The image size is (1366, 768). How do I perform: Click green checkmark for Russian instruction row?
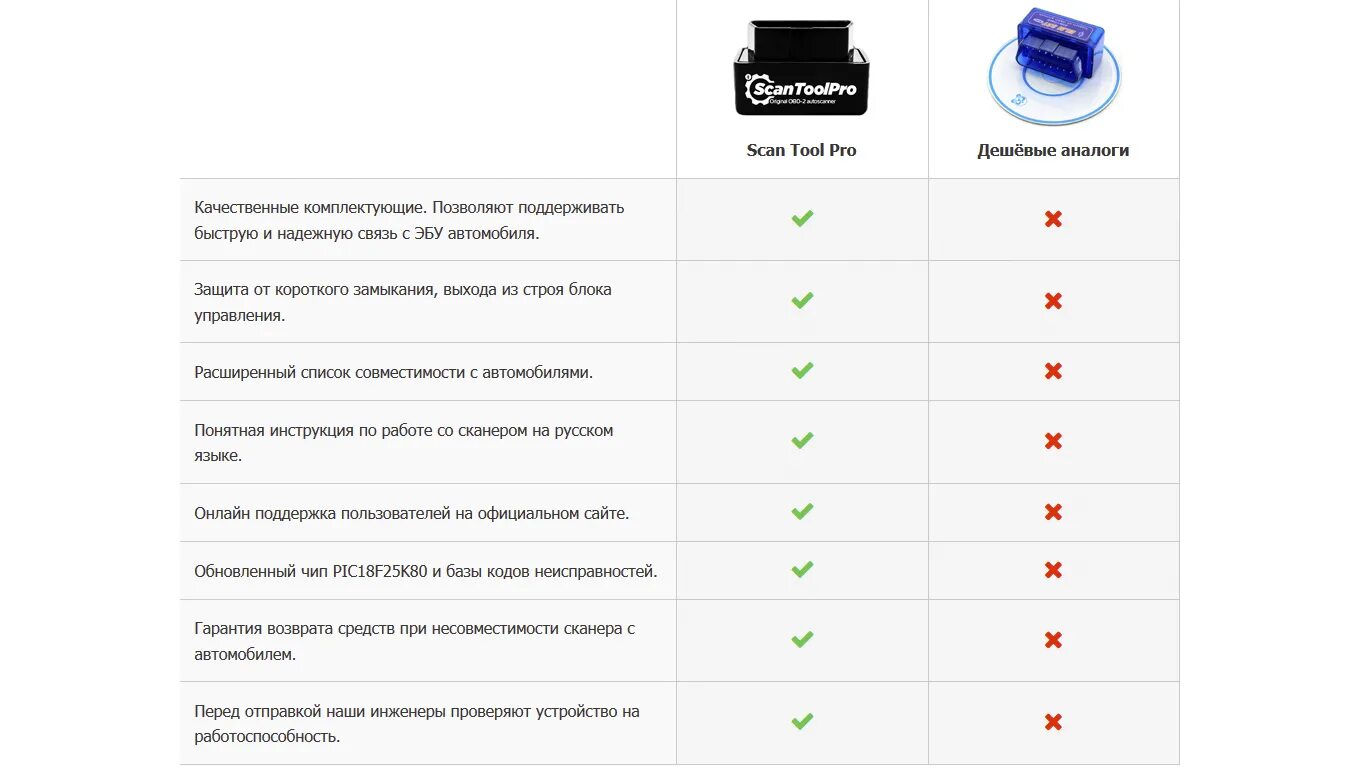tap(802, 440)
